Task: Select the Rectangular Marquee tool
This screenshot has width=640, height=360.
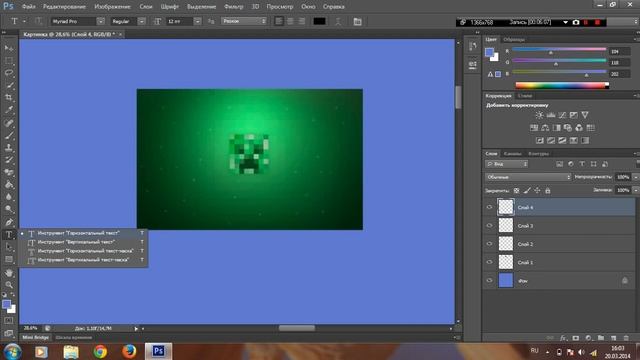Action: (x=9, y=60)
